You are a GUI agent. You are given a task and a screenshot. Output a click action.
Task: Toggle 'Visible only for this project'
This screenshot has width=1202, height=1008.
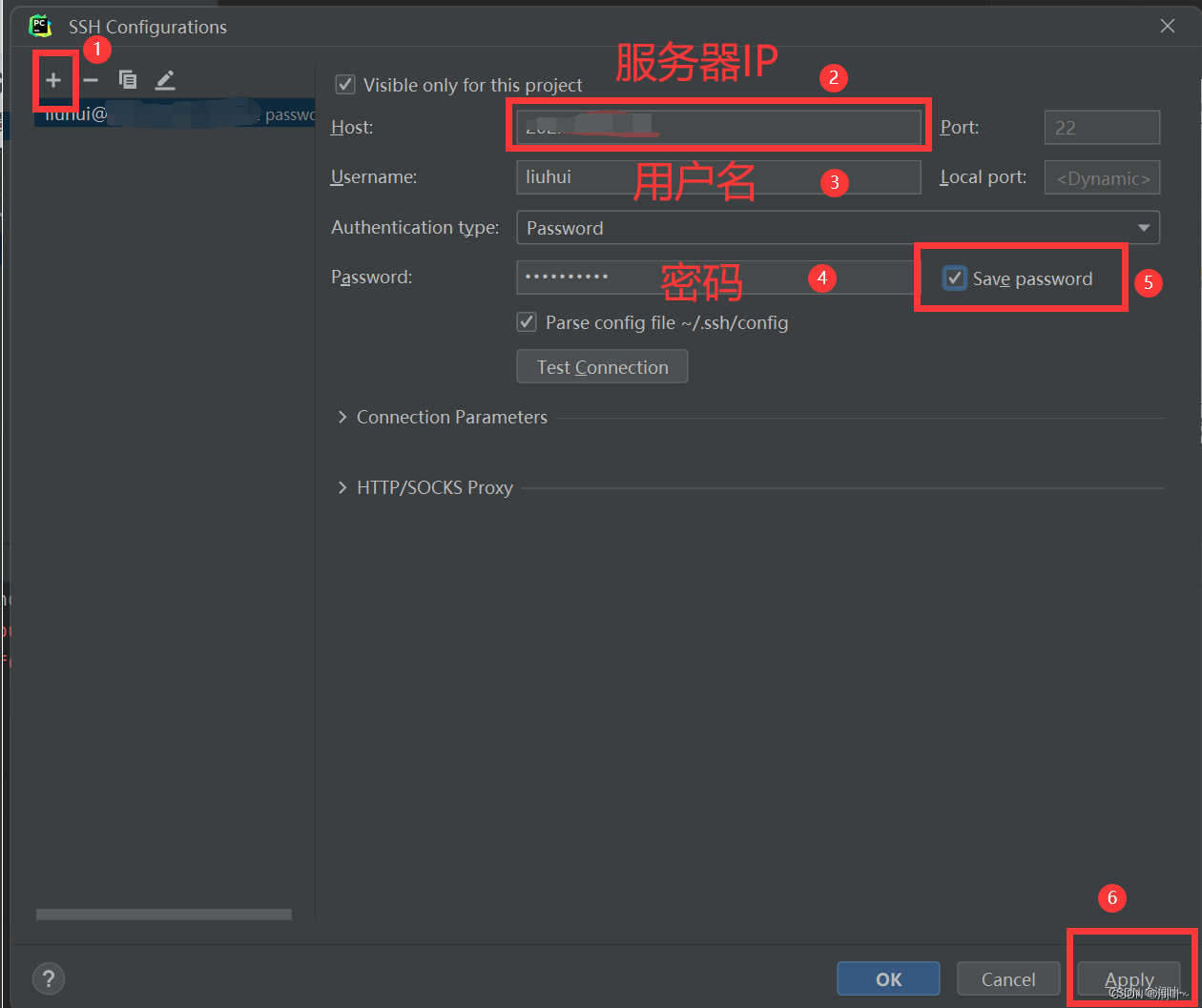click(344, 85)
